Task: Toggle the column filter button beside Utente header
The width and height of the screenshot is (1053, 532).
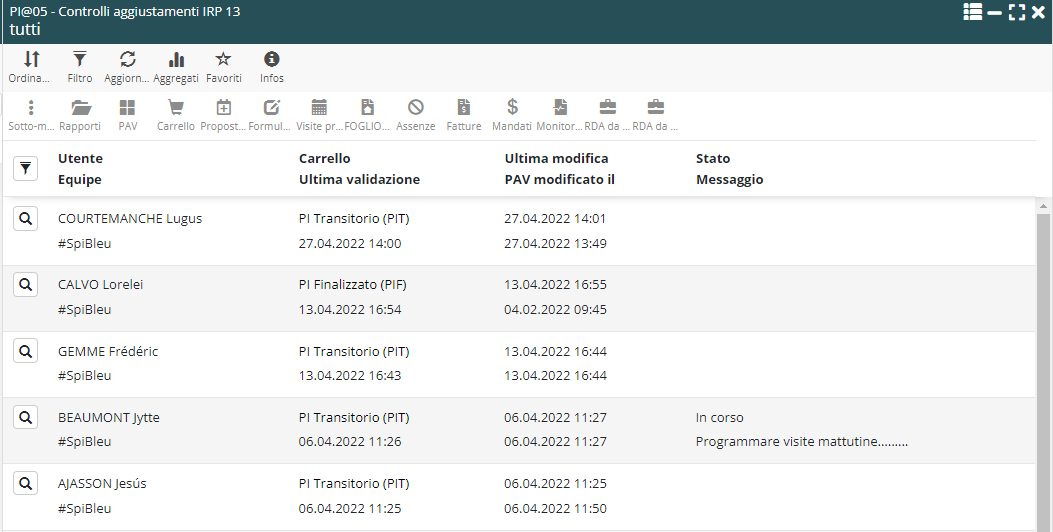Action: 26,169
